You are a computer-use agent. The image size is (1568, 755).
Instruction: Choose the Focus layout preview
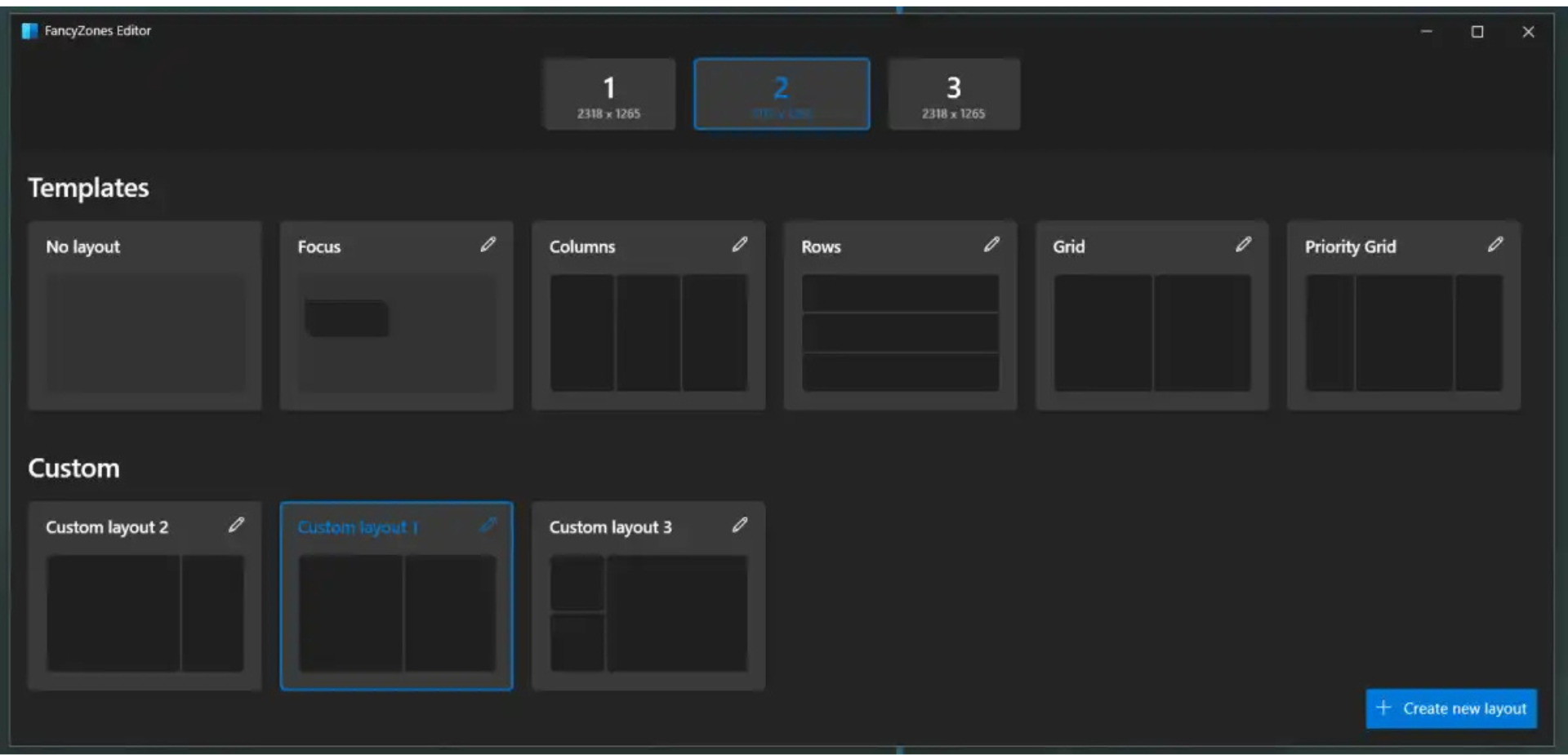point(397,333)
